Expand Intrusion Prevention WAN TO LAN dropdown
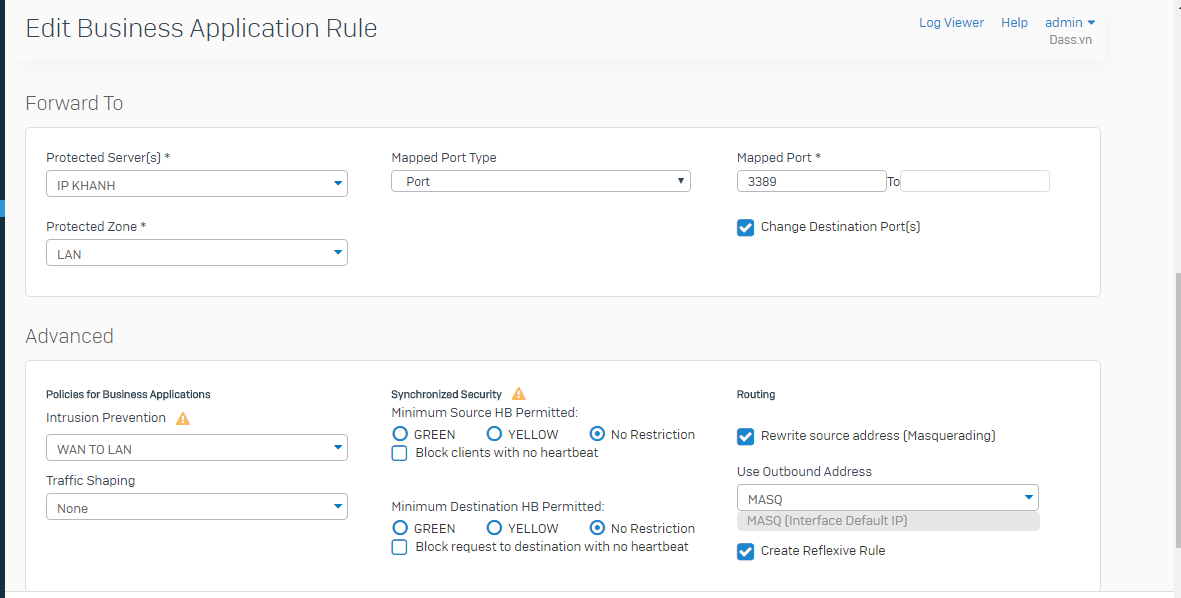1181x598 pixels. [x=197, y=448]
